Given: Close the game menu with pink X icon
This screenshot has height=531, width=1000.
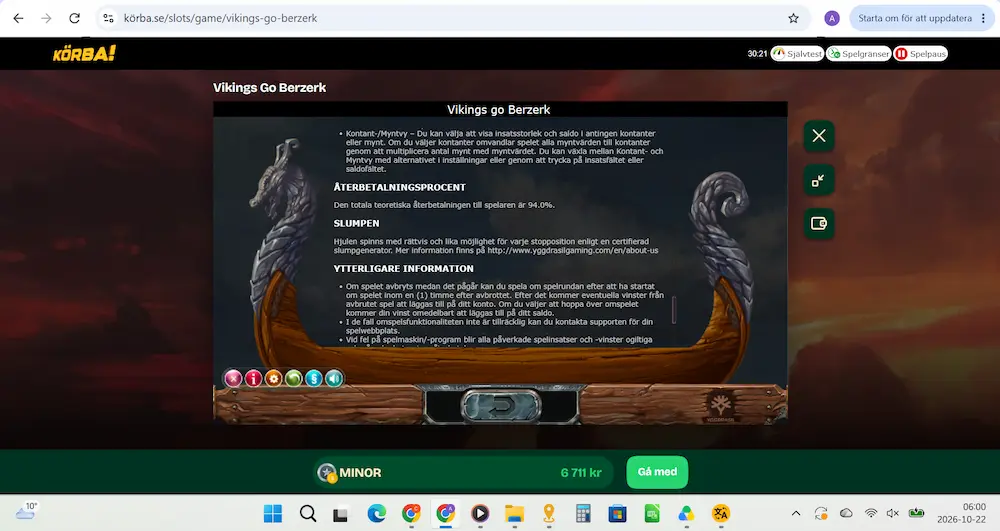Looking at the screenshot, I should click(233, 379).
